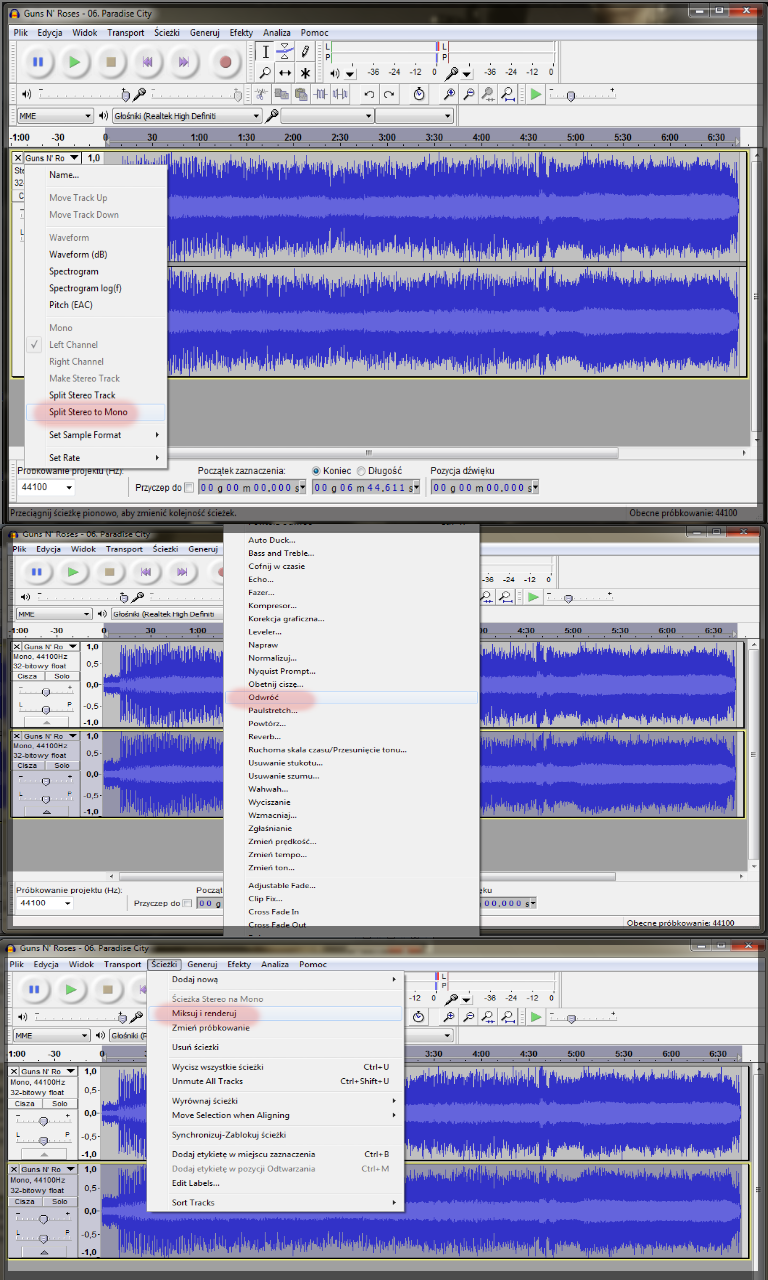Toggle Solo on lower track in bottom window
Image resolution: width=768 pixels, height=1280 pixels.
tap(62, 1201)
